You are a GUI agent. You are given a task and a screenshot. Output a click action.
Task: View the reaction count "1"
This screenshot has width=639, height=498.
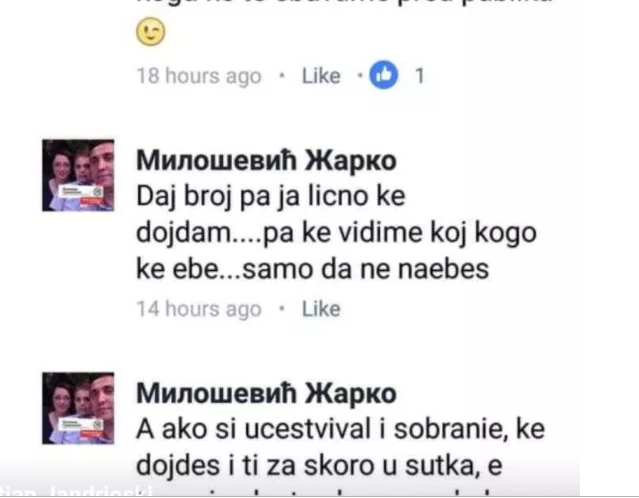[x=419, y=76]
